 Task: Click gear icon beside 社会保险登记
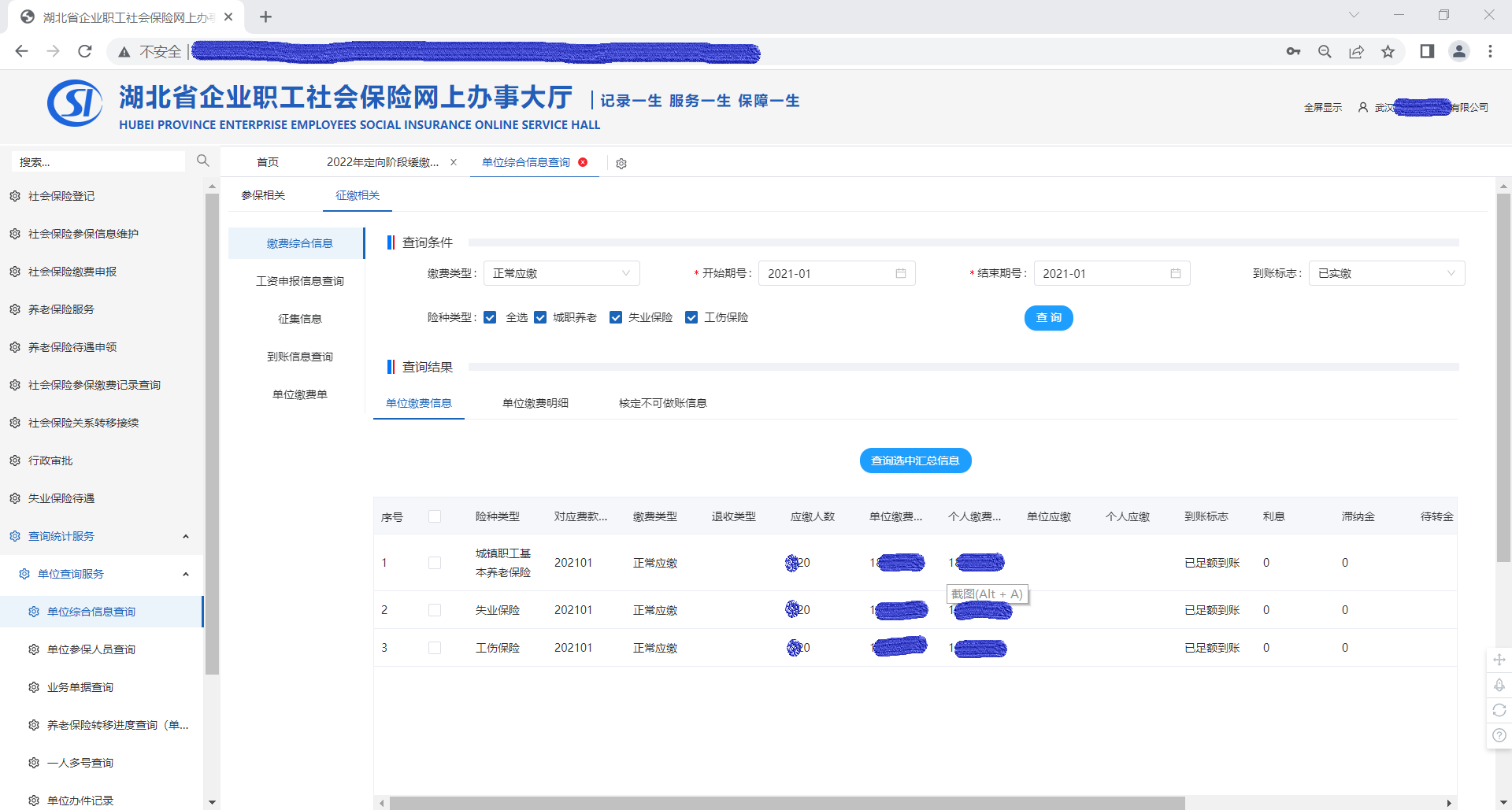(15, 196)
